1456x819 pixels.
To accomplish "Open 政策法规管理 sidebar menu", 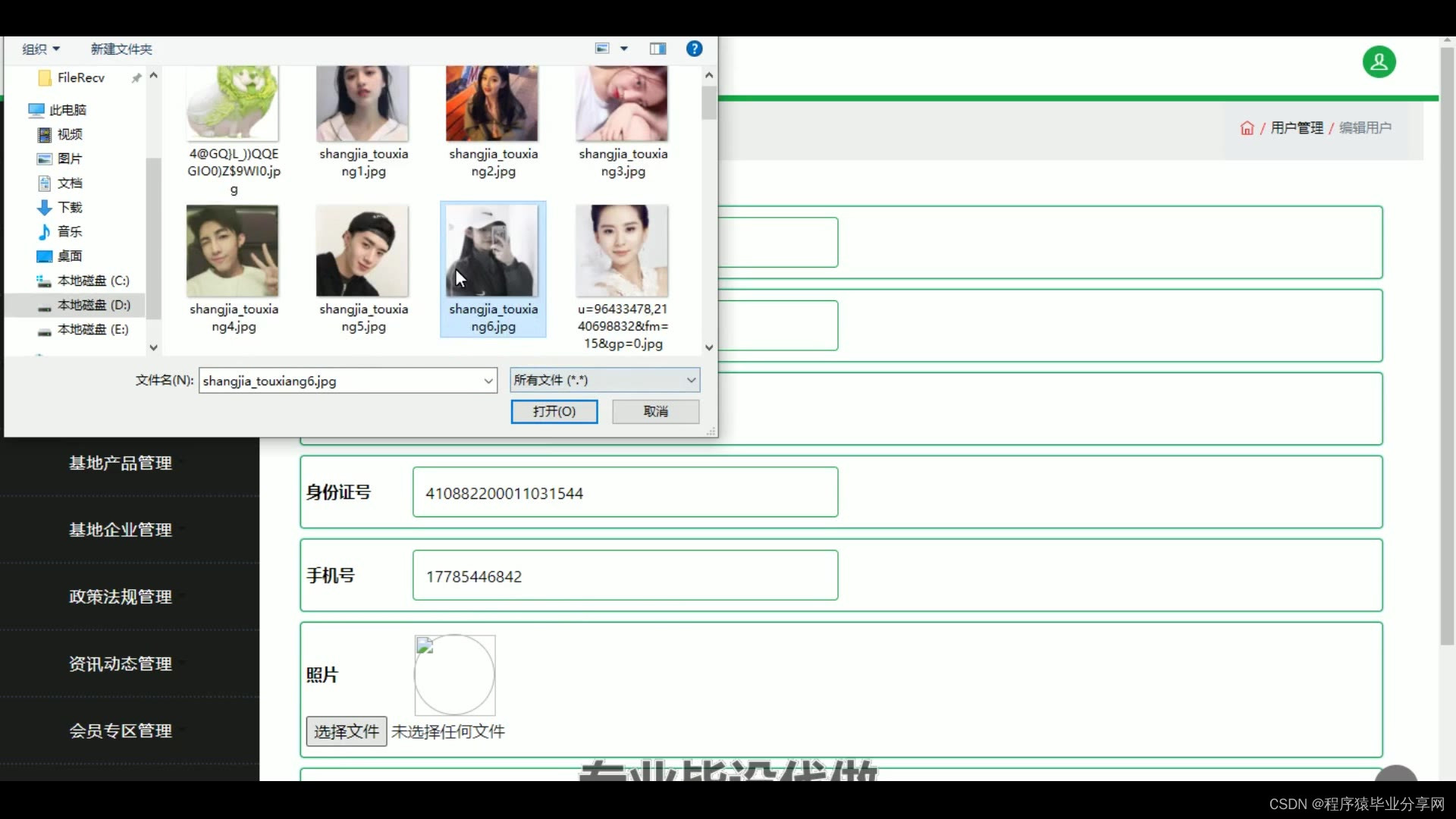I will (121, 597).
